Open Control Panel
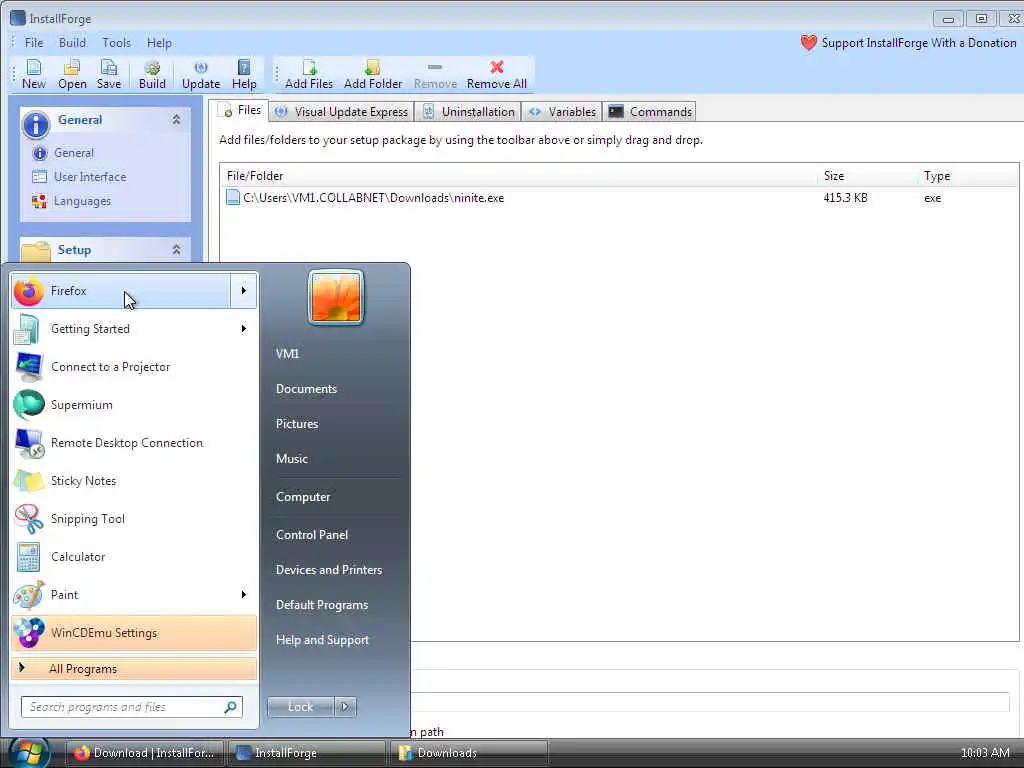 [312, 535]
